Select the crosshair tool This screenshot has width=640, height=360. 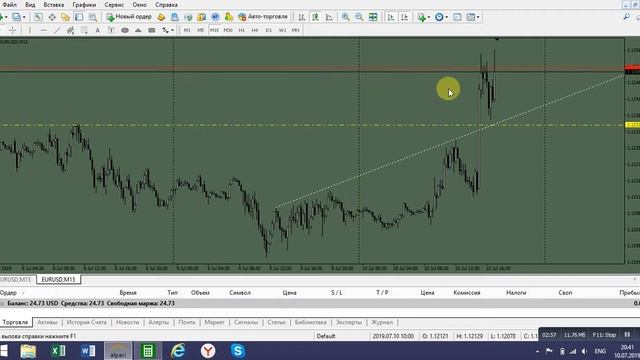(13, 30)
